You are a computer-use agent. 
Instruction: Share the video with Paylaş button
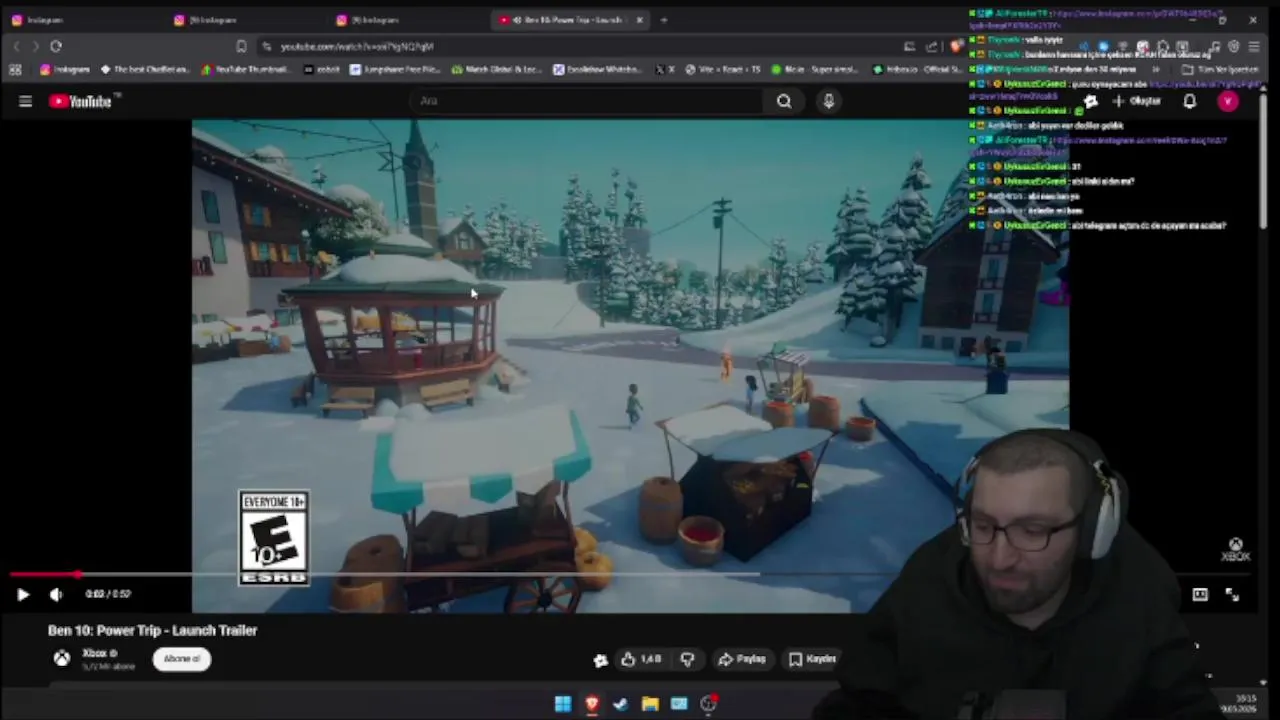point(741,659)
